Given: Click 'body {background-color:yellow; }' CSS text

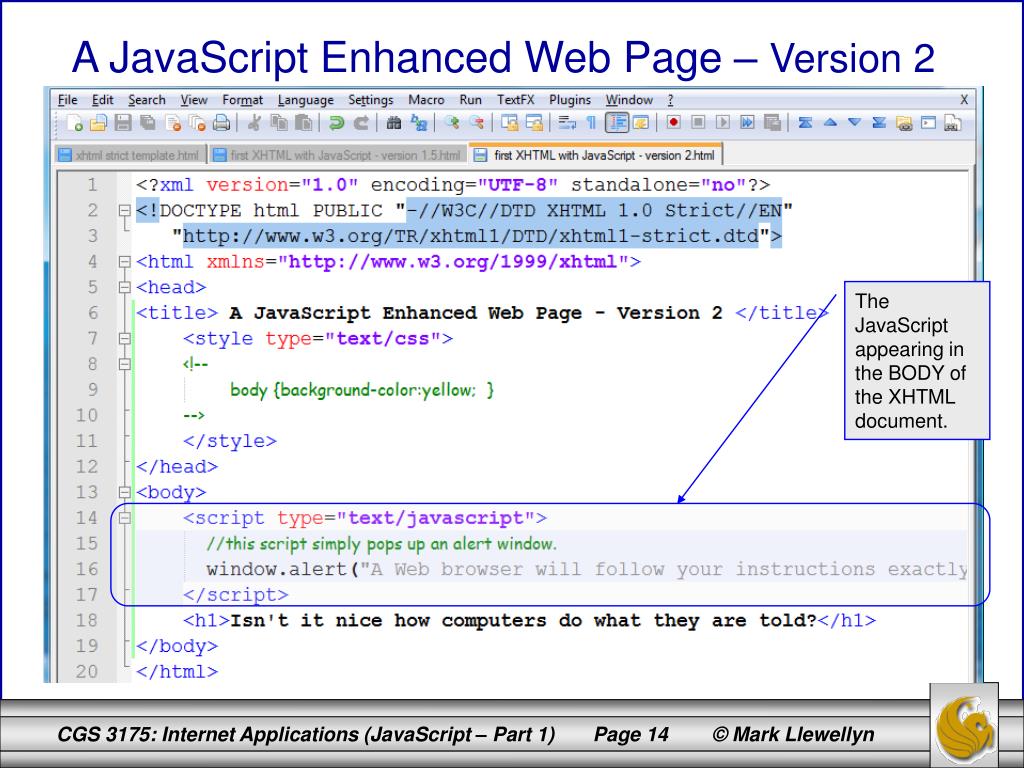Looking at the screenshot, I should [362, 390].
